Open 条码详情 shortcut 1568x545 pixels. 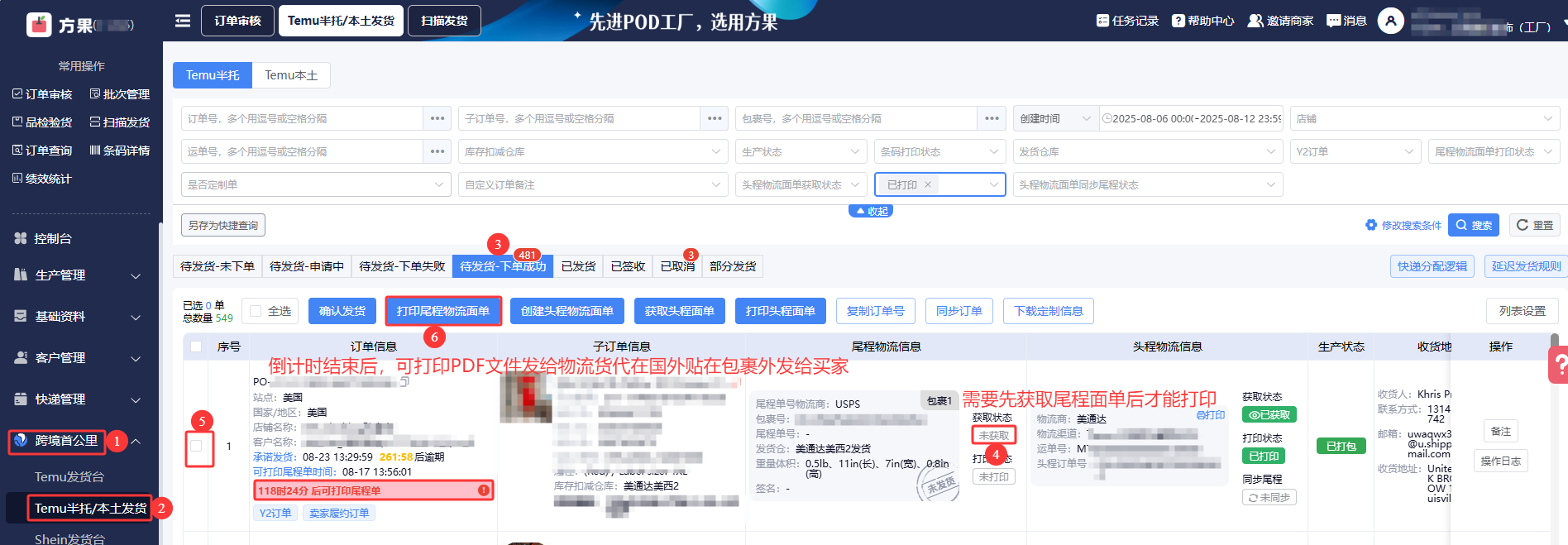pos(120,151)
